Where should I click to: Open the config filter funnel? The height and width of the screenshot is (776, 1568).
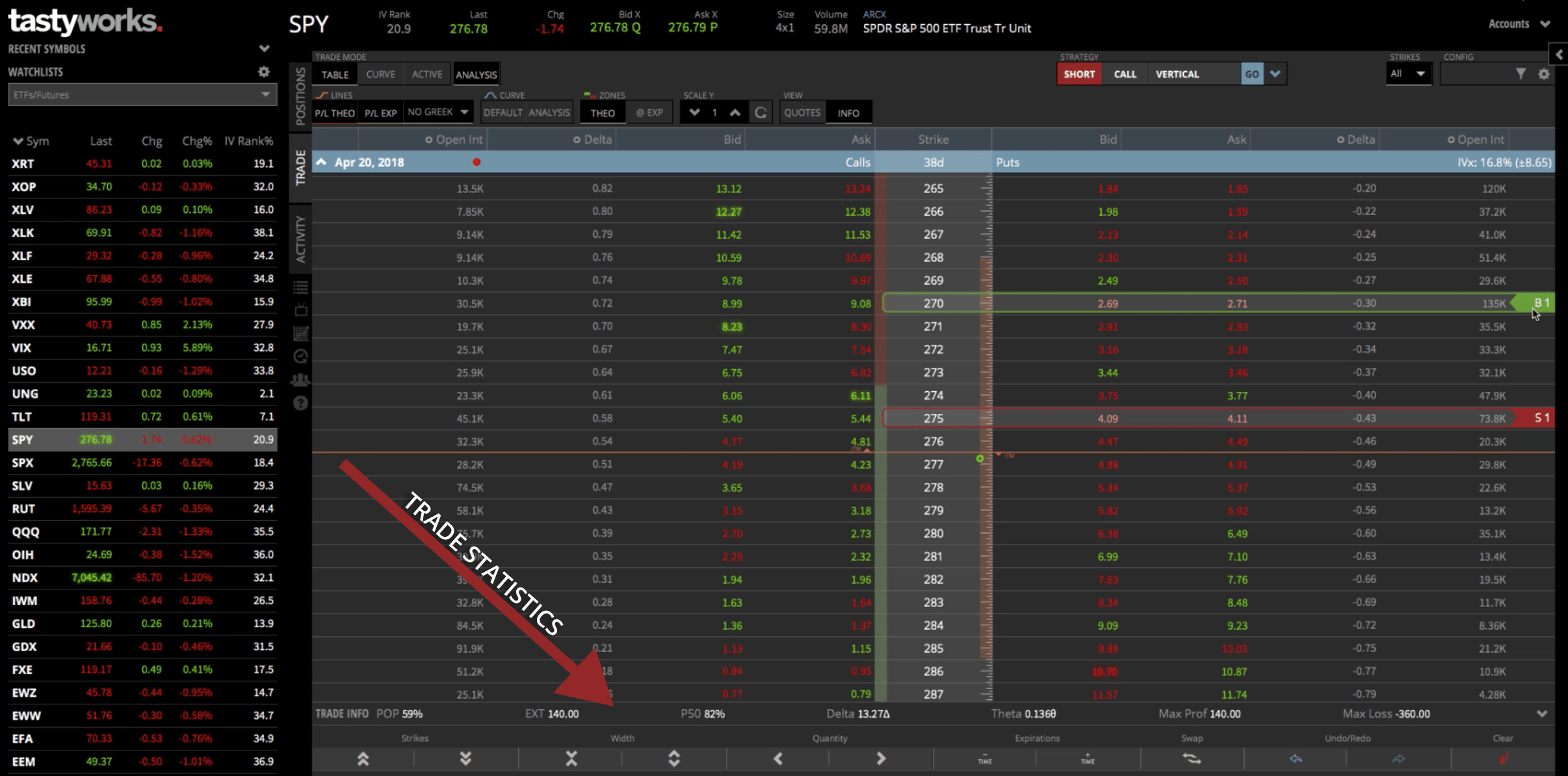[x=1521, y=74]
